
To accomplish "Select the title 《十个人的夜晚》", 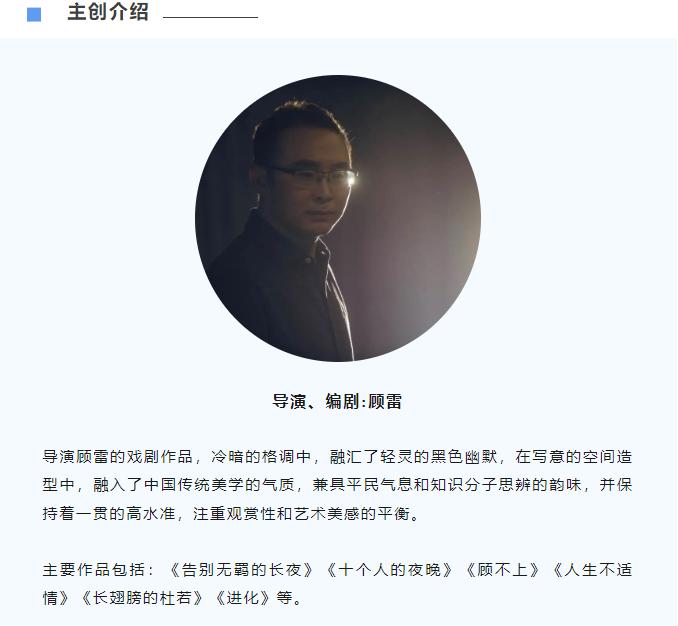I will pyautogui.click(x=389, y=570).
